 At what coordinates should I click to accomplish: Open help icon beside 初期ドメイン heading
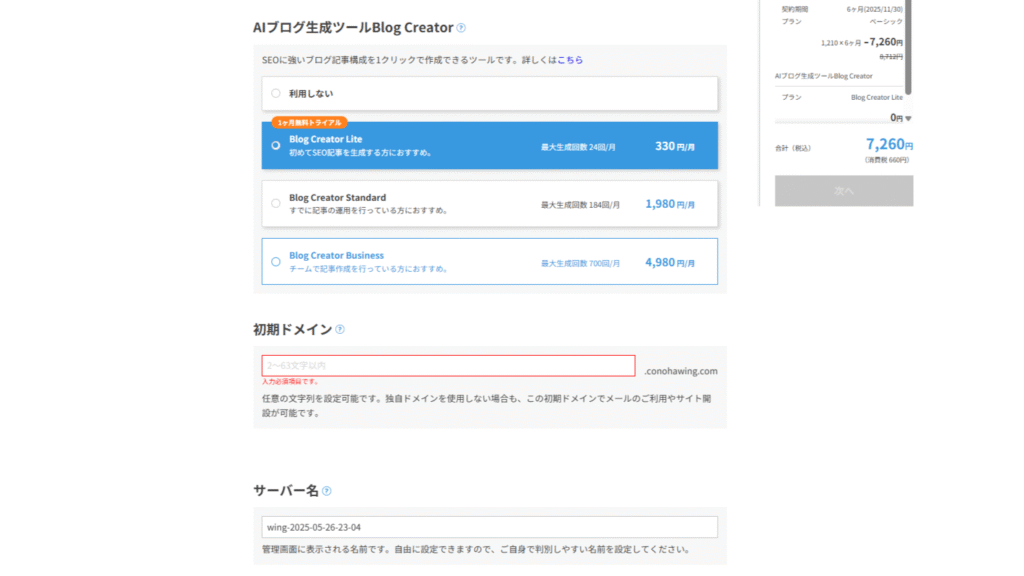pyautogui.click(x=340, y=329)
